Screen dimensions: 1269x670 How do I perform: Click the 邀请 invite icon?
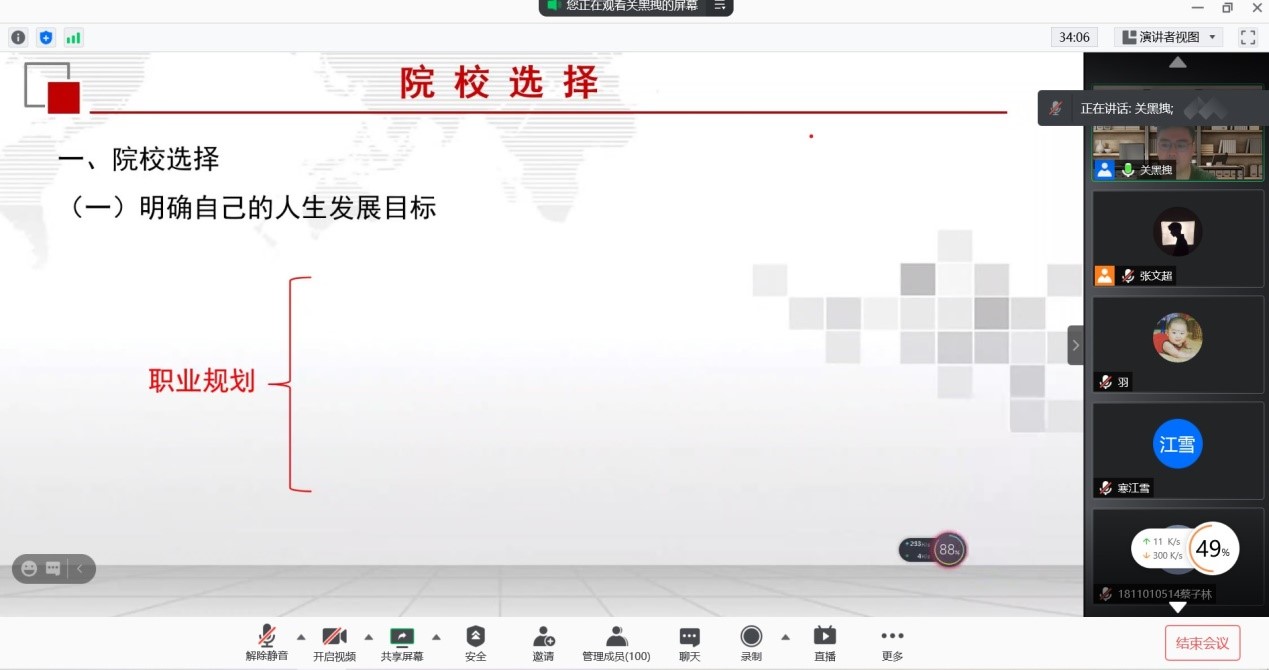click(x=543, y=643)
